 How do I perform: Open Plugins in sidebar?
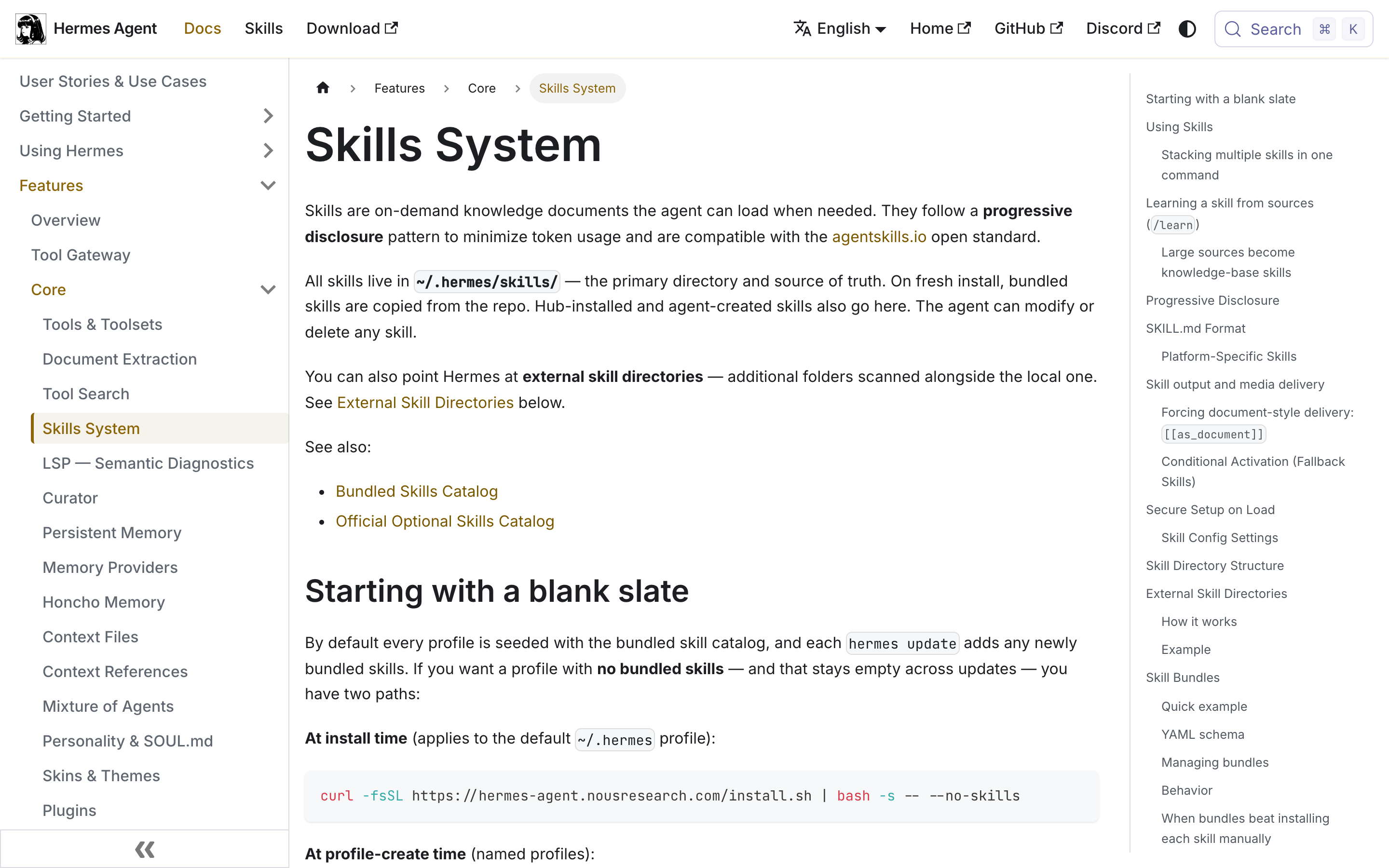[x=69, y=811]
